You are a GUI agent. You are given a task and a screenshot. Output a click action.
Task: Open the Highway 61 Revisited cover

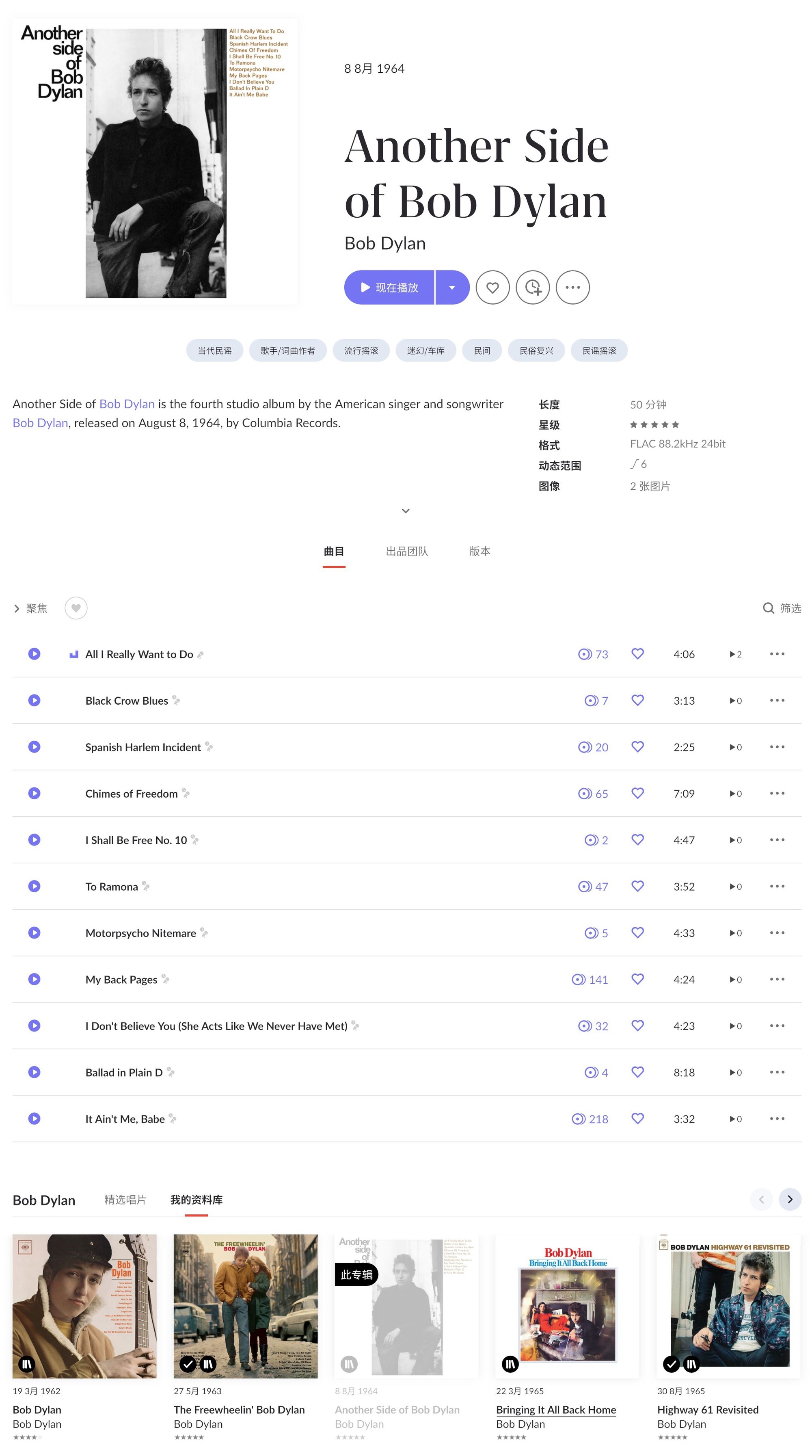(x=729, y=1306)
